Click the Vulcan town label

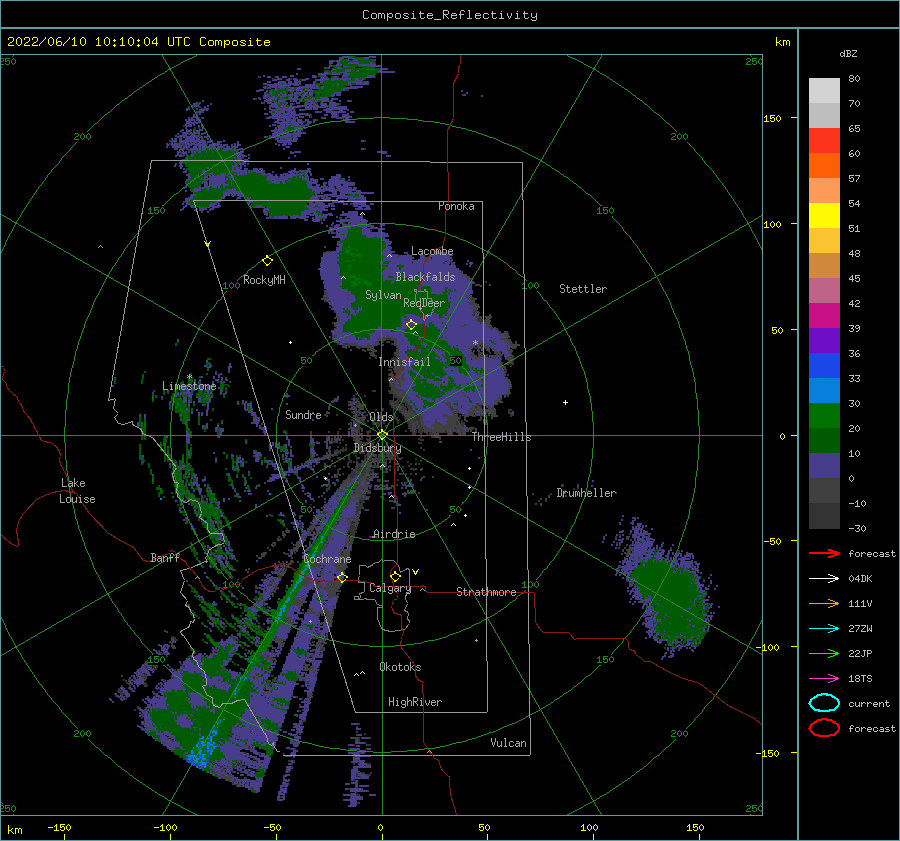[509, 743]
